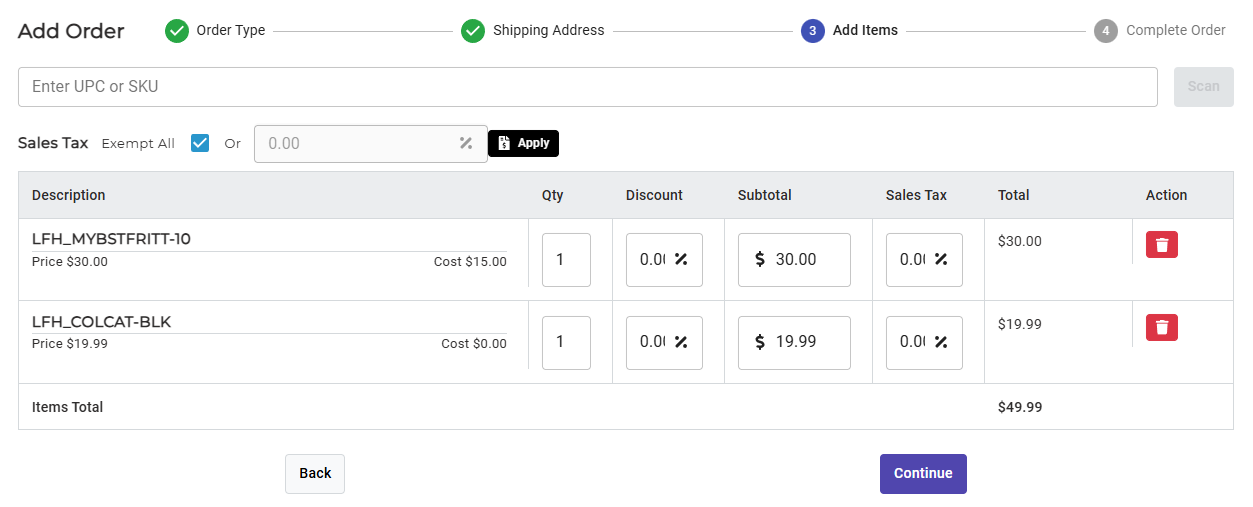Delete the LFH_MYBSTFRITT-10 item with trash icon
Image resolution: width=1253 pixels, height=507 pixels.
click(x=1161, y=244)
